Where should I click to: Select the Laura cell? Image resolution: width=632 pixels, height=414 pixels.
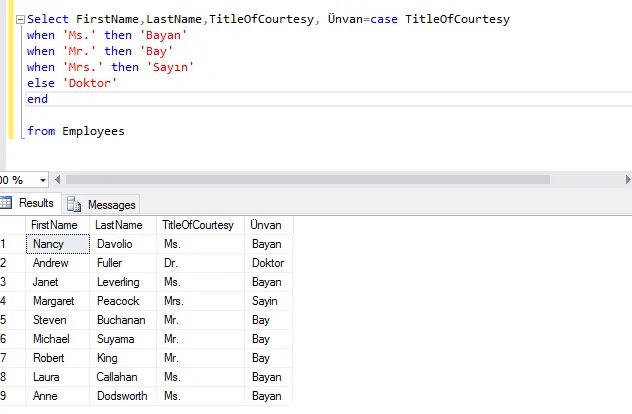coord(58,377)
